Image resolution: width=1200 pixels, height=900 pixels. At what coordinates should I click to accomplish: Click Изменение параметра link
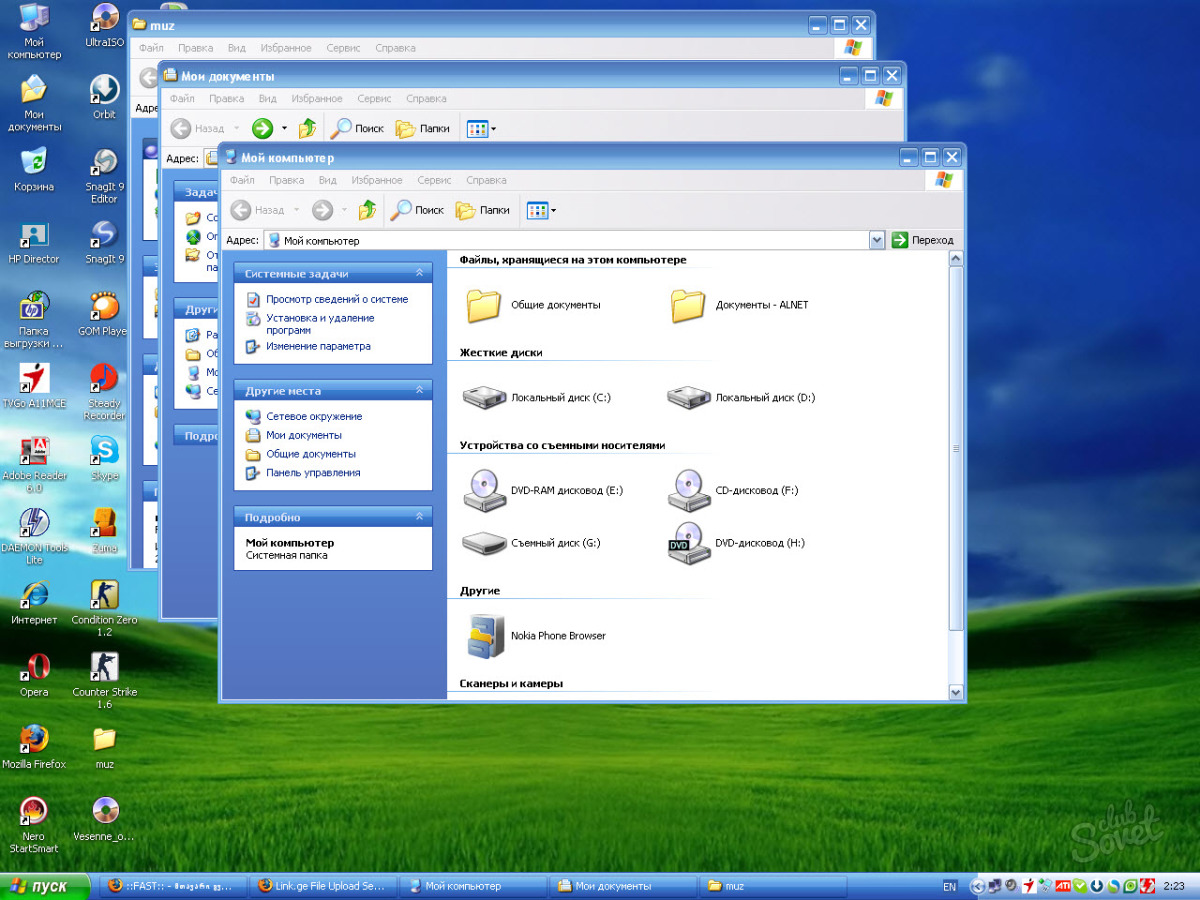click(x=318, y=346)
